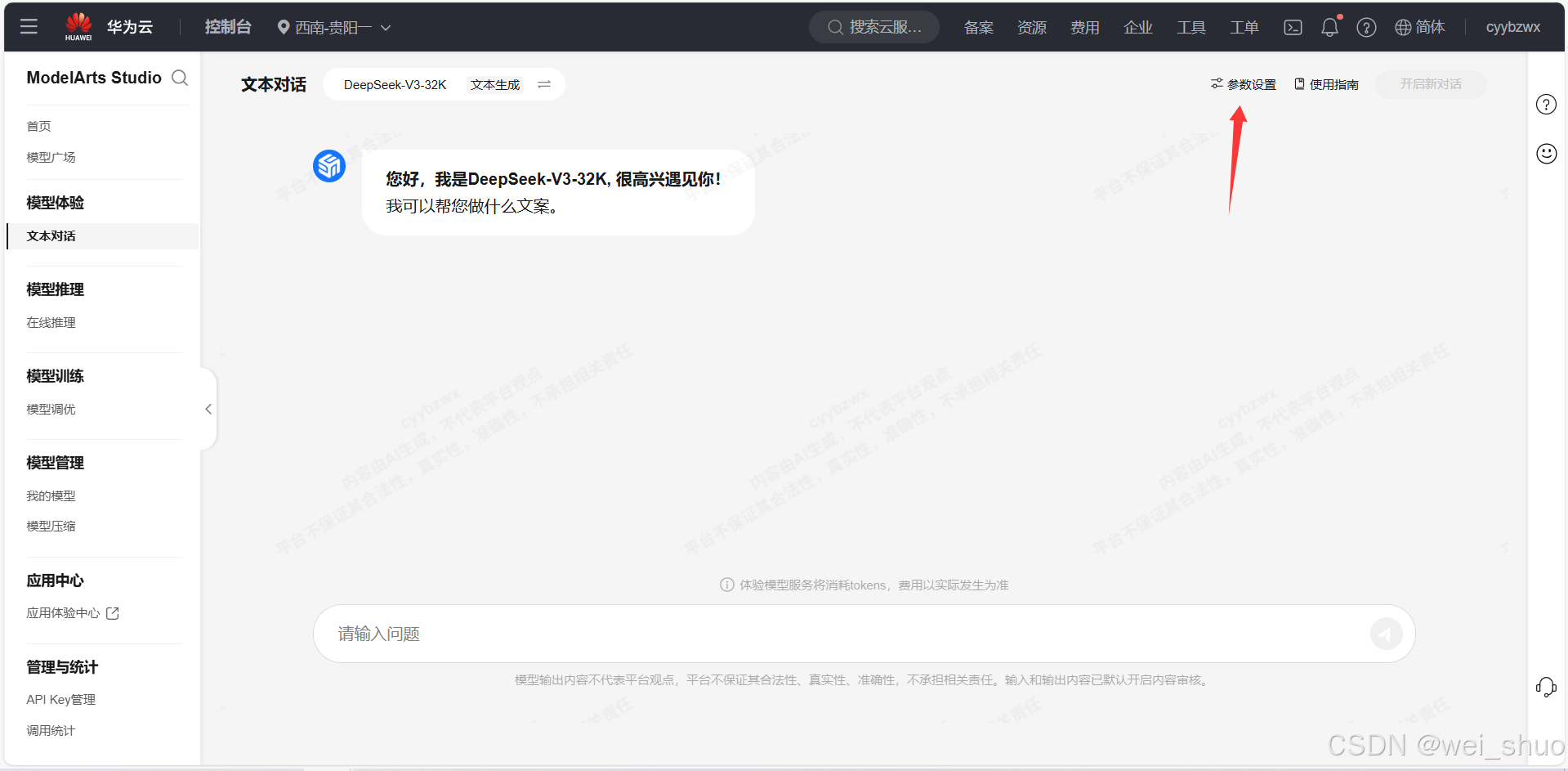Click the DeepSeek assistant avatar icon
Viewport: 1568px width, 771px height.
point(329,166)
